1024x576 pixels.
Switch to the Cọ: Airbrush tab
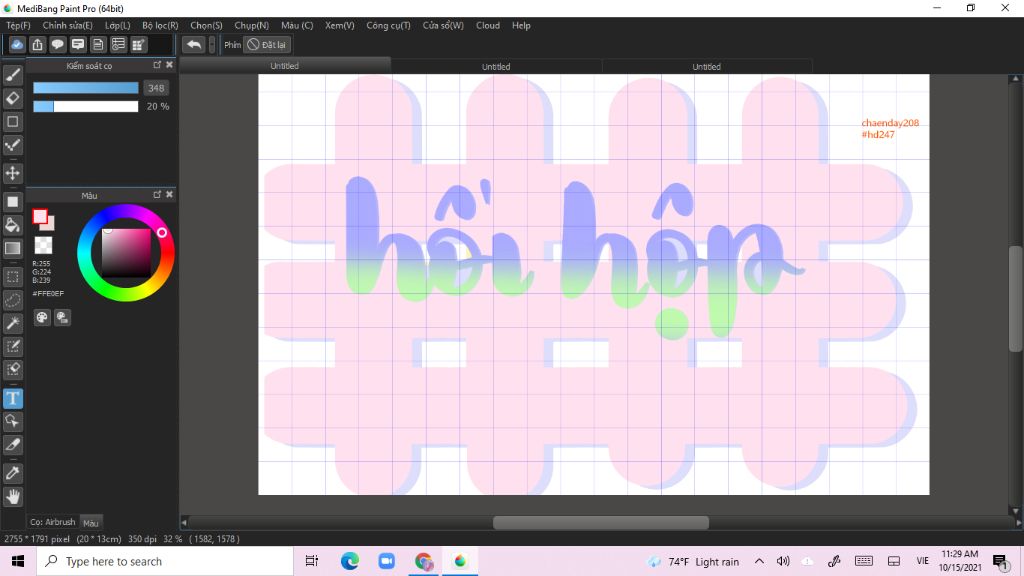click(52, 522)
